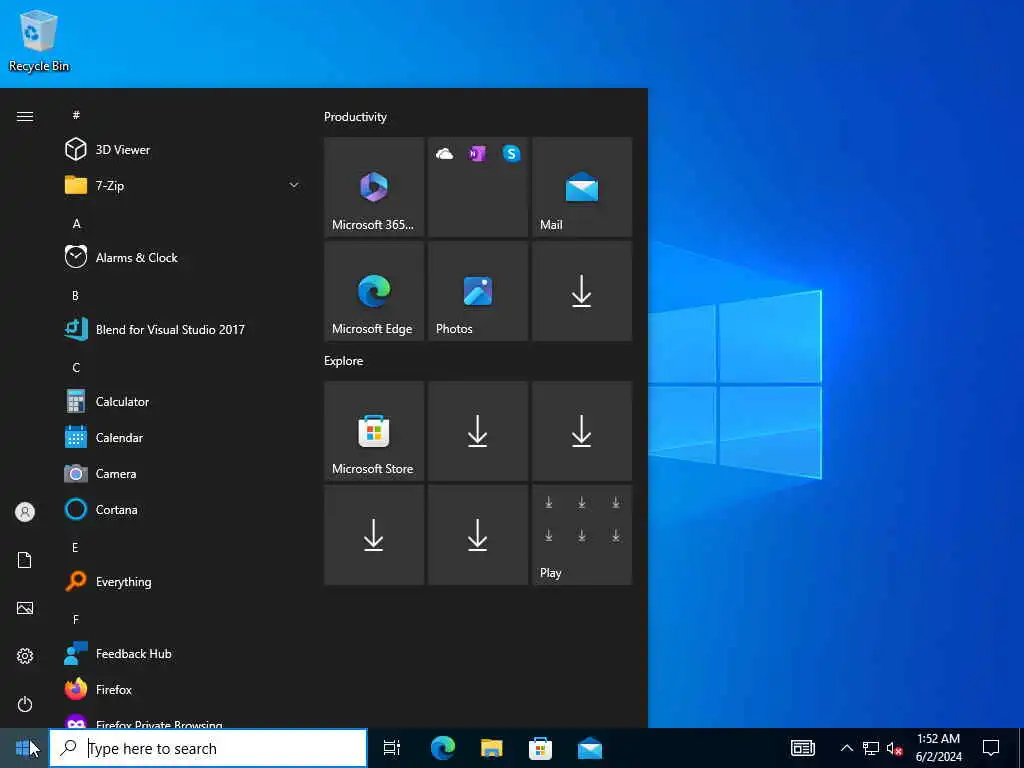Open the Play folder tile

tap(582, 535)
